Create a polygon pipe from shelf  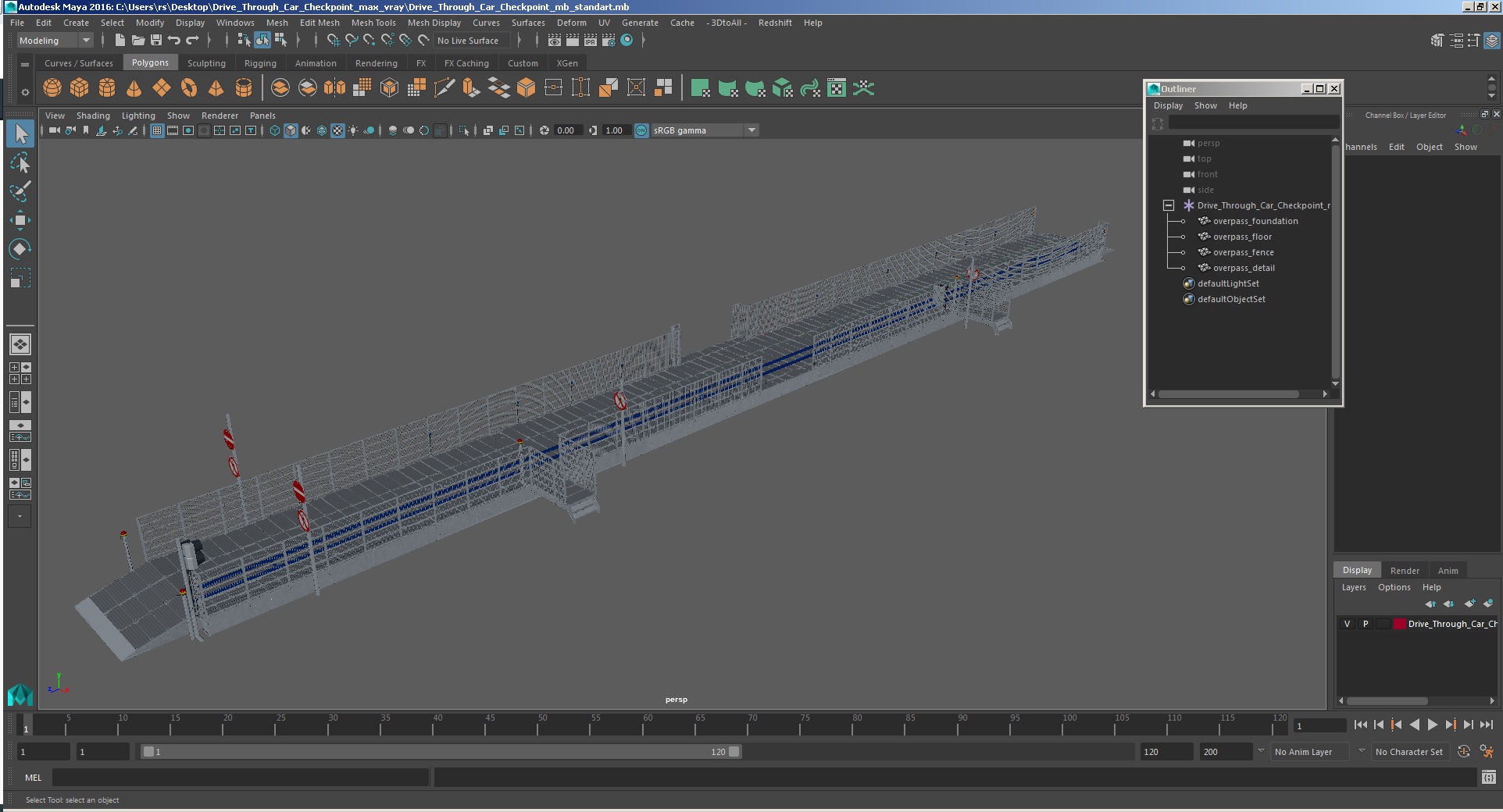(x=244, y=88)
